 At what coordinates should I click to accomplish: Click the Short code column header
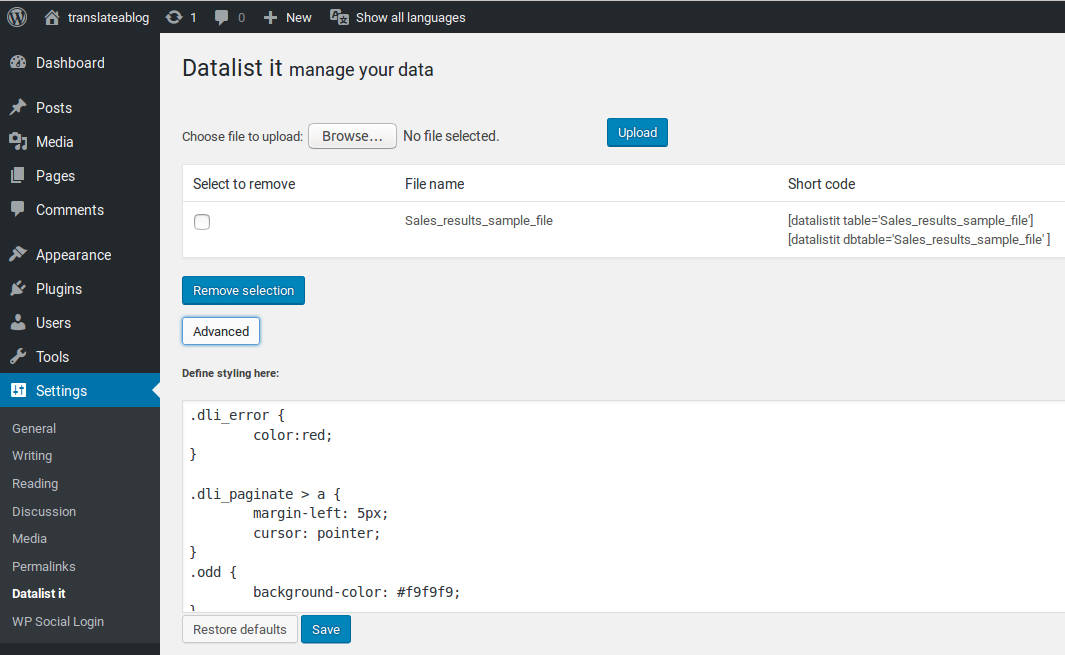821,183
